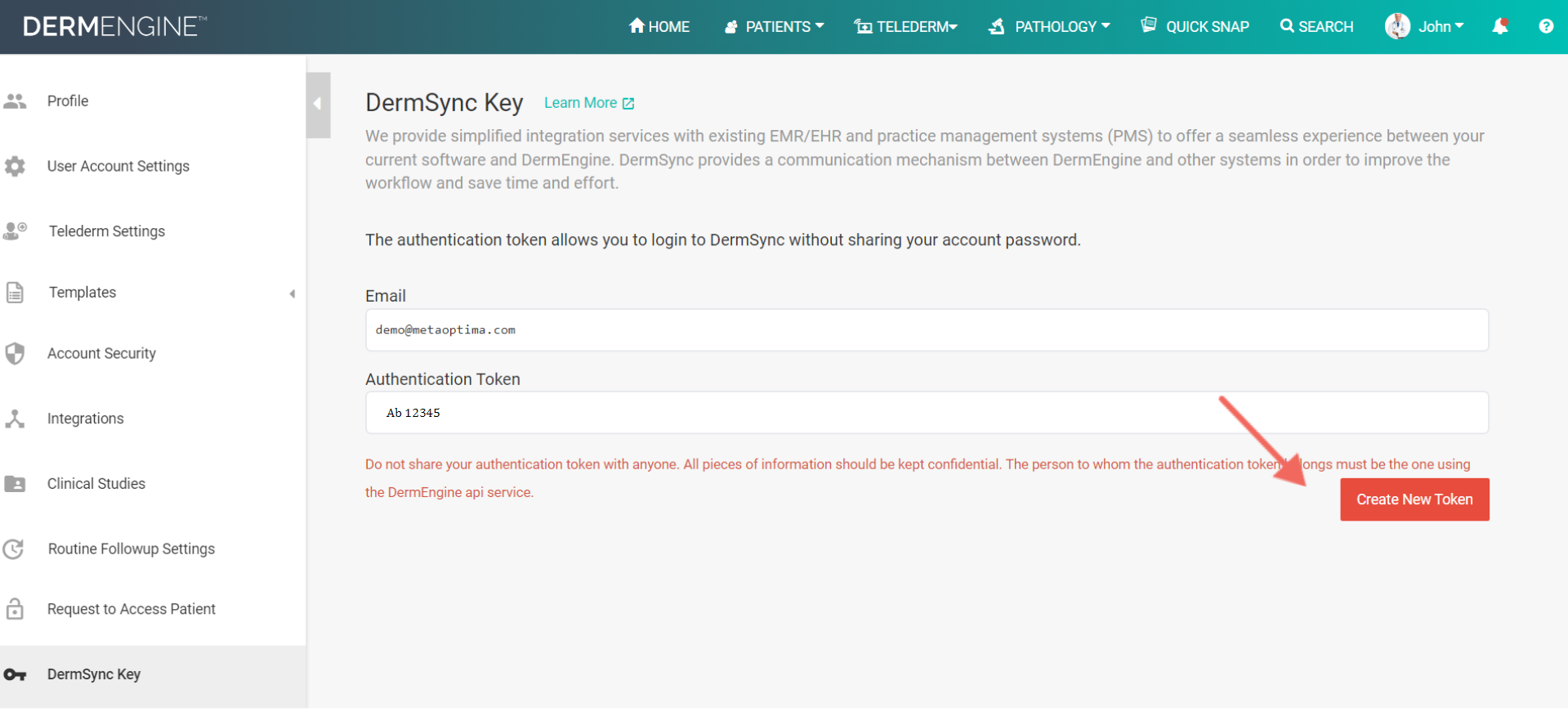Click the Search magnifier icon
Viewport: 1568px width, 712px height.
(1287, 25)
